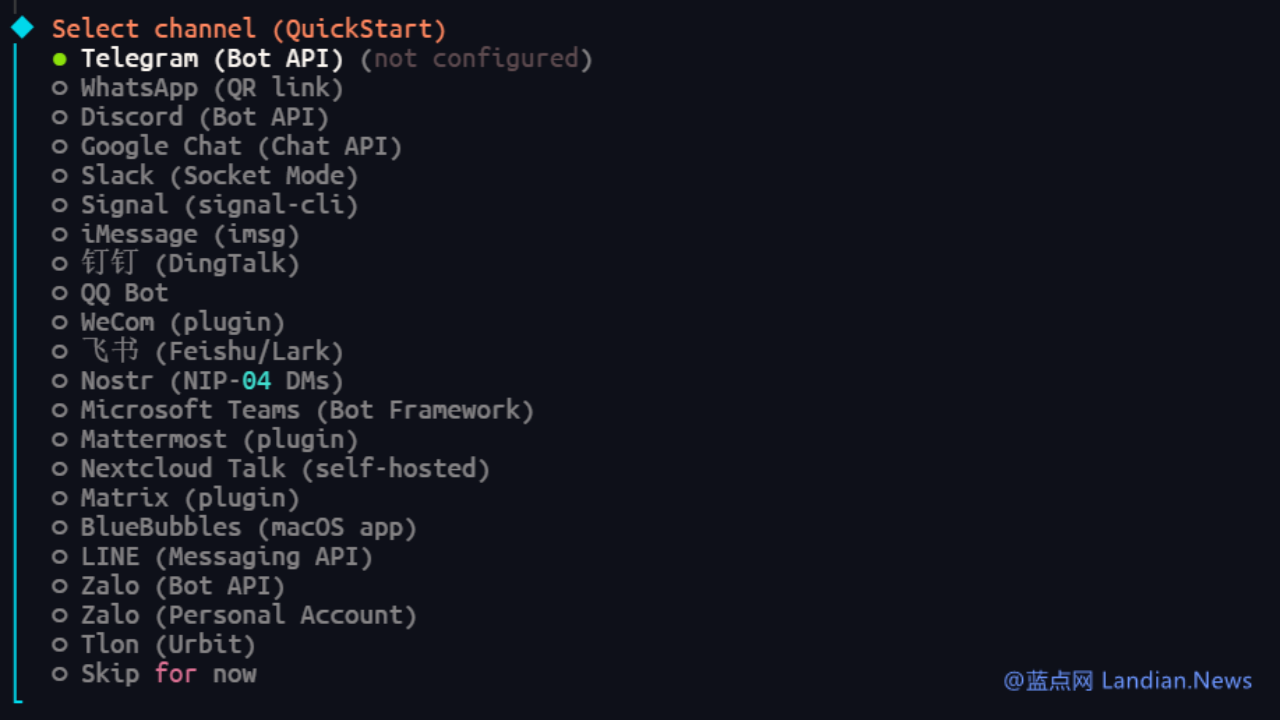This screenshot has width=1280, height=720.
Task: Select Discord (Bot API) radio circle
Action: point(60,117)
